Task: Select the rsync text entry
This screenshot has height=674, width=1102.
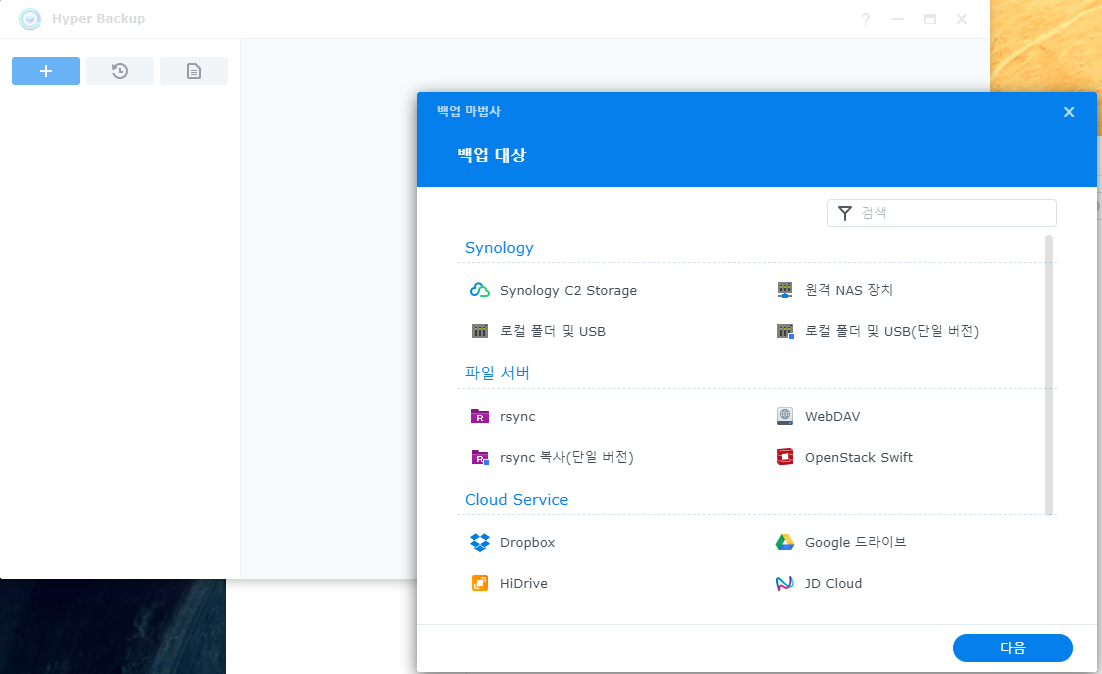Action: point(517,417)
